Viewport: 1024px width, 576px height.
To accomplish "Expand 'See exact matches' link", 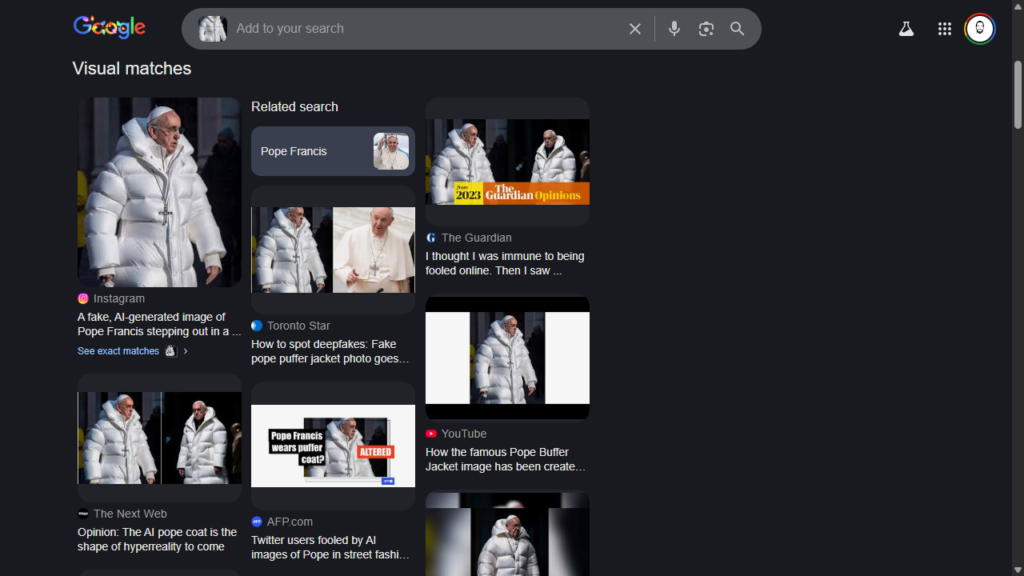I will pos(118,351).
